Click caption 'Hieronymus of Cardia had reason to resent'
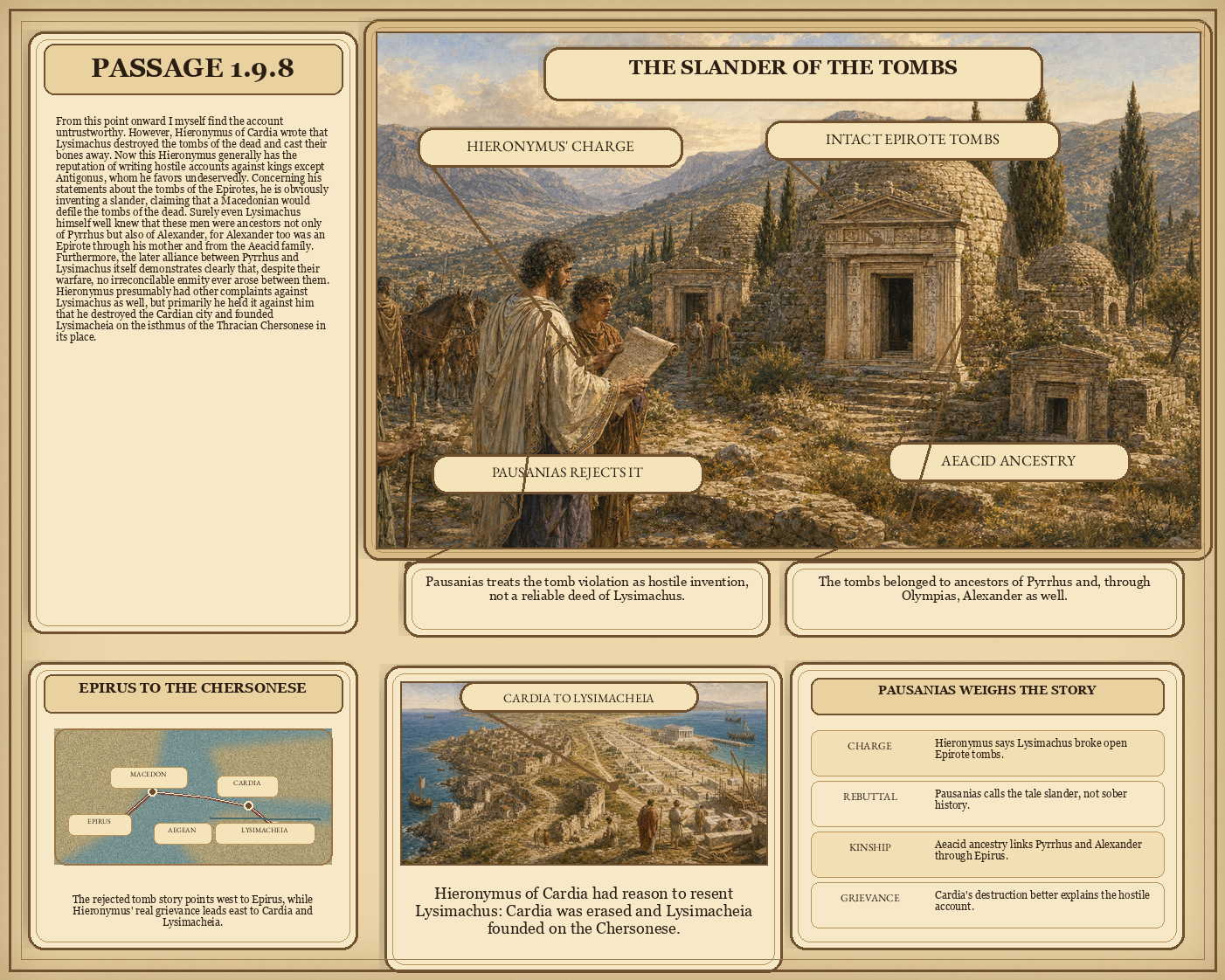This screenshot has height=980, width=1225. pyautogui.click(x=584, y=911)
